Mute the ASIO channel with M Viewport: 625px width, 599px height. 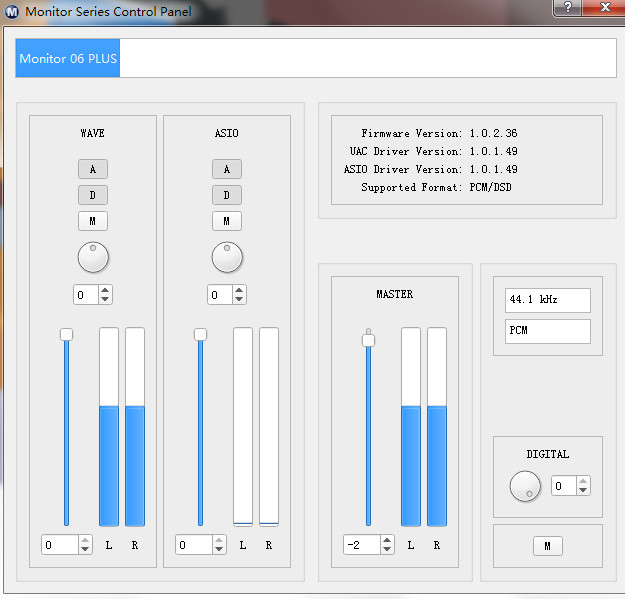tap(227, 221)
